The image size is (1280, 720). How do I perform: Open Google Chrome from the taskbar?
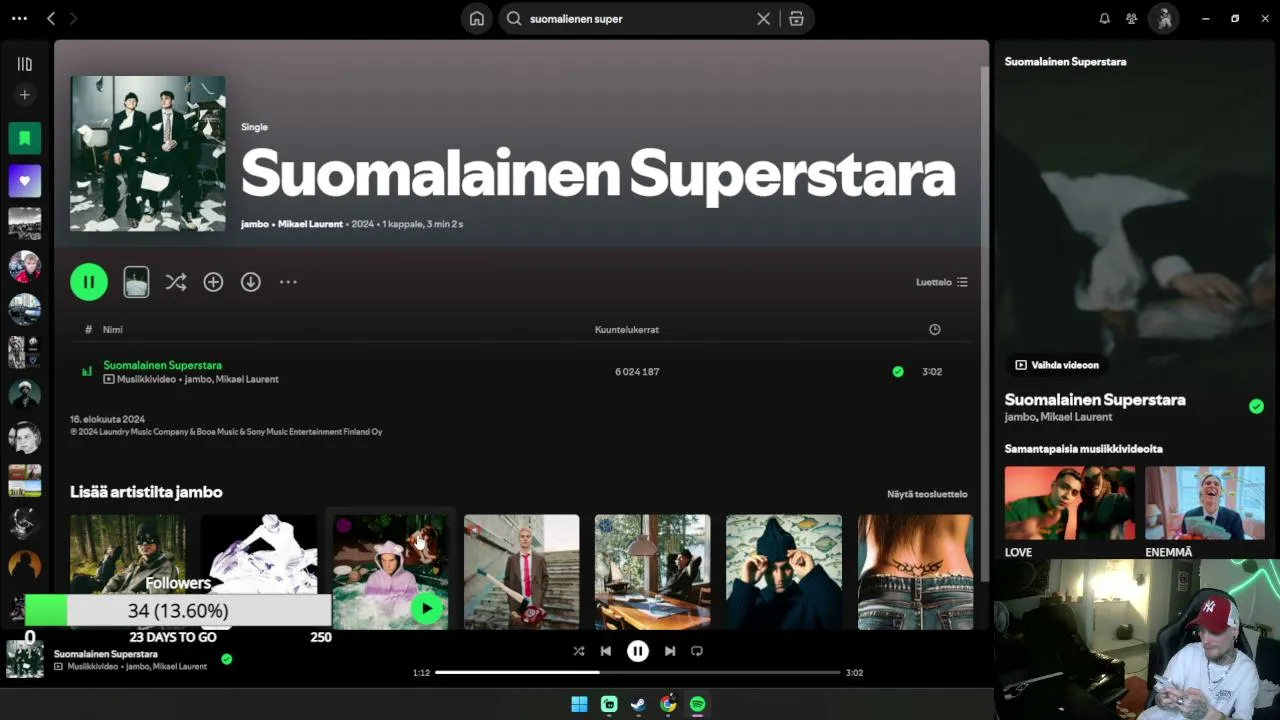tap(668, 704)
